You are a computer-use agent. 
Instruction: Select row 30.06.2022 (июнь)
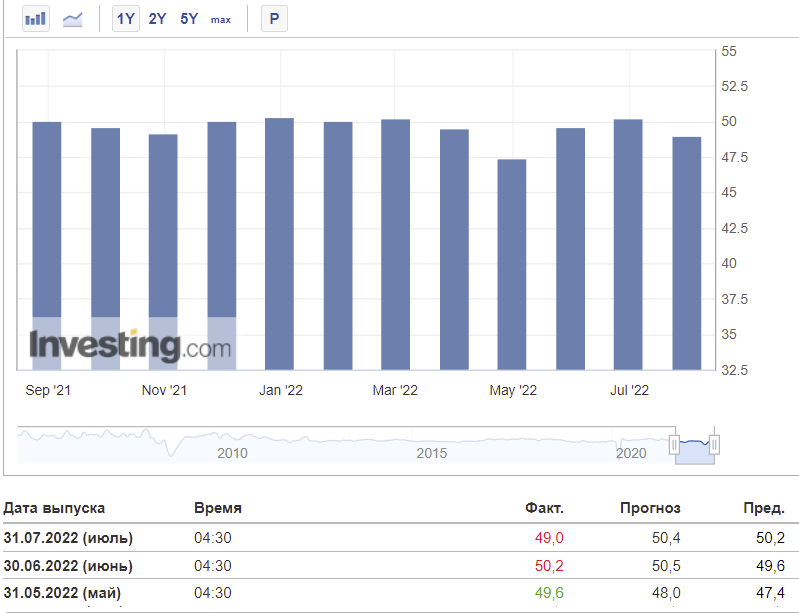tap(401, 565)
